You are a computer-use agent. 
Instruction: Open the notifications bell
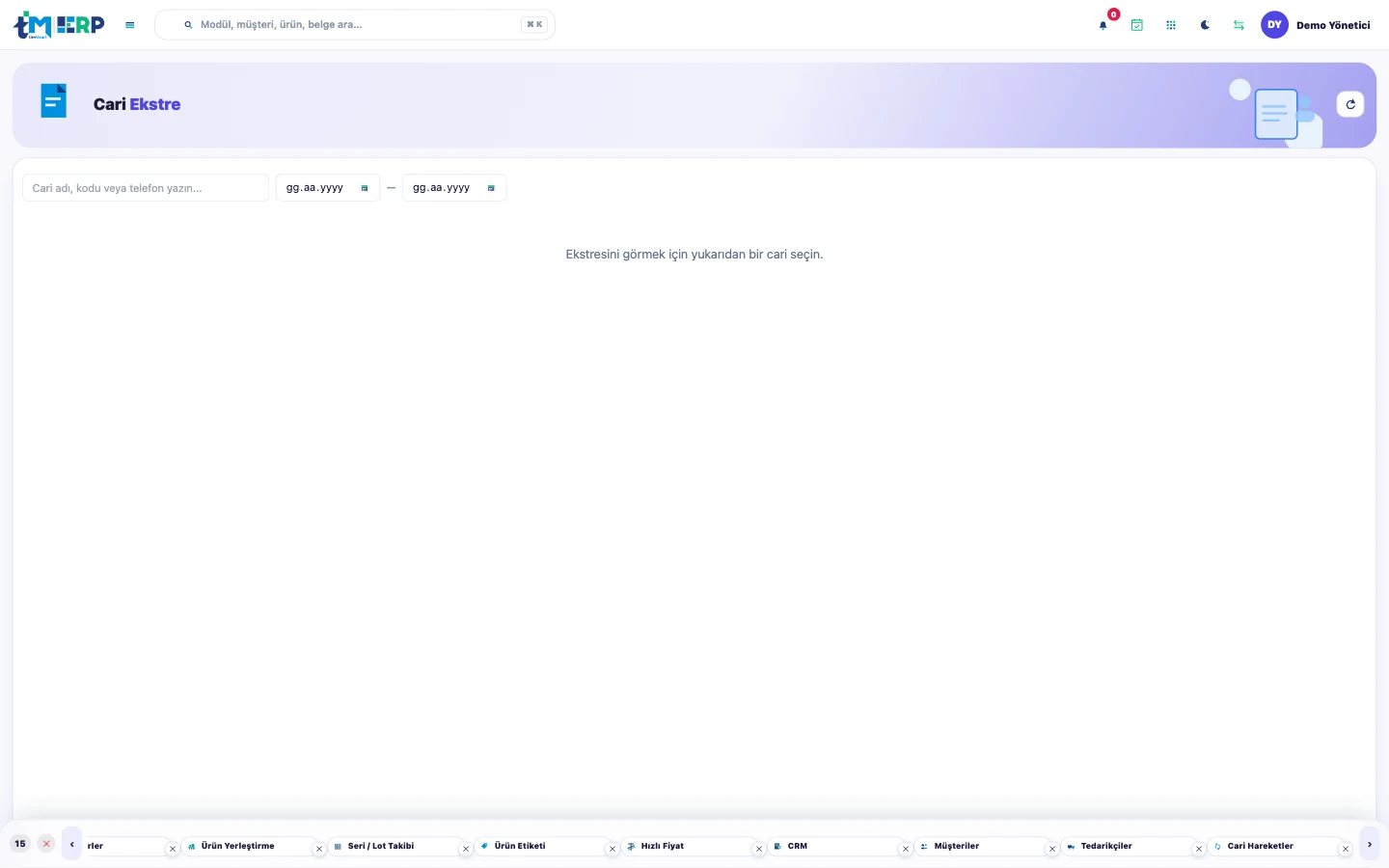[1103, 25]
